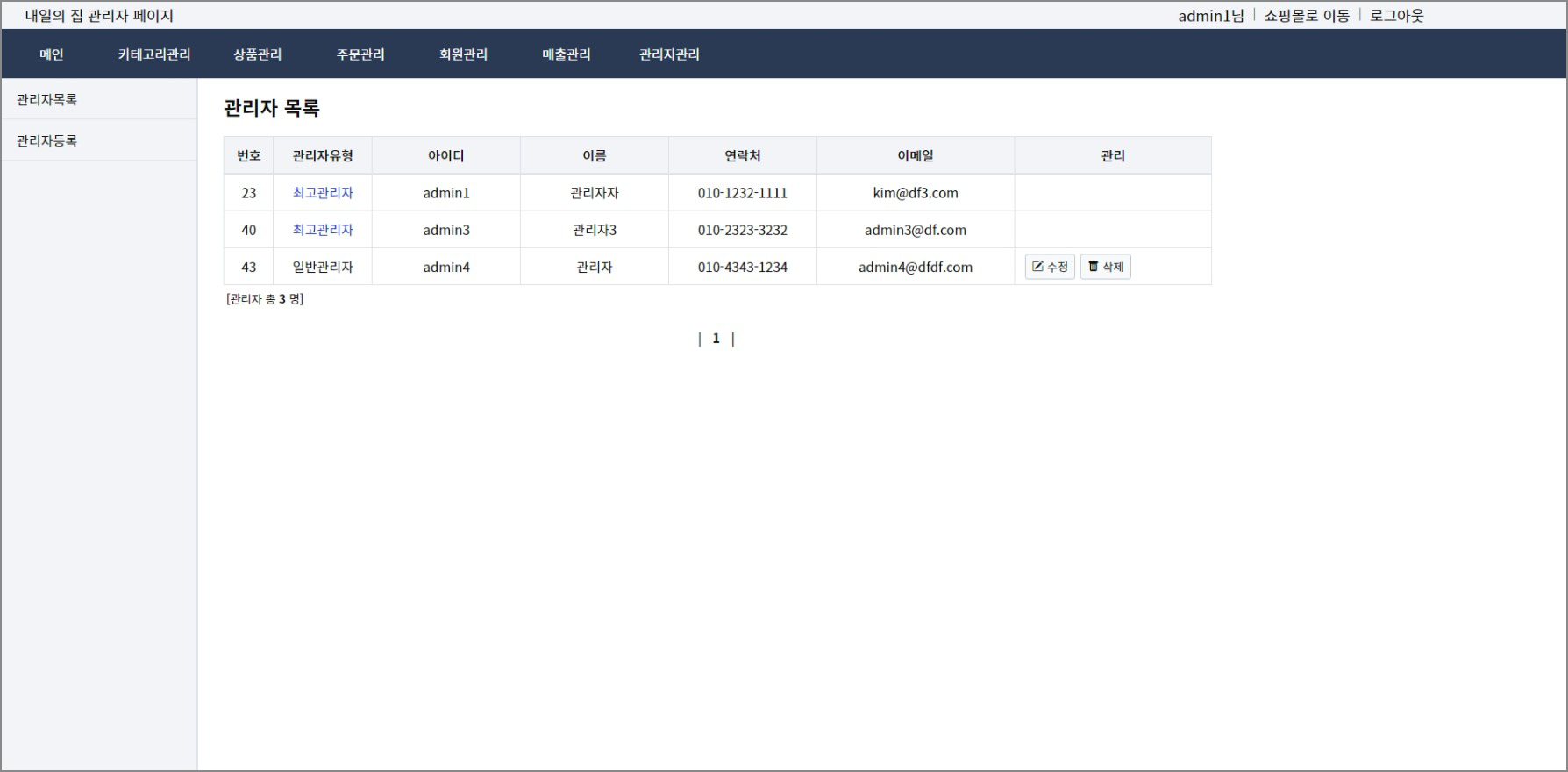Screen dimensions: 1568x772
Task: Click phone number 010-1232-1111
Action: point(743,193)
